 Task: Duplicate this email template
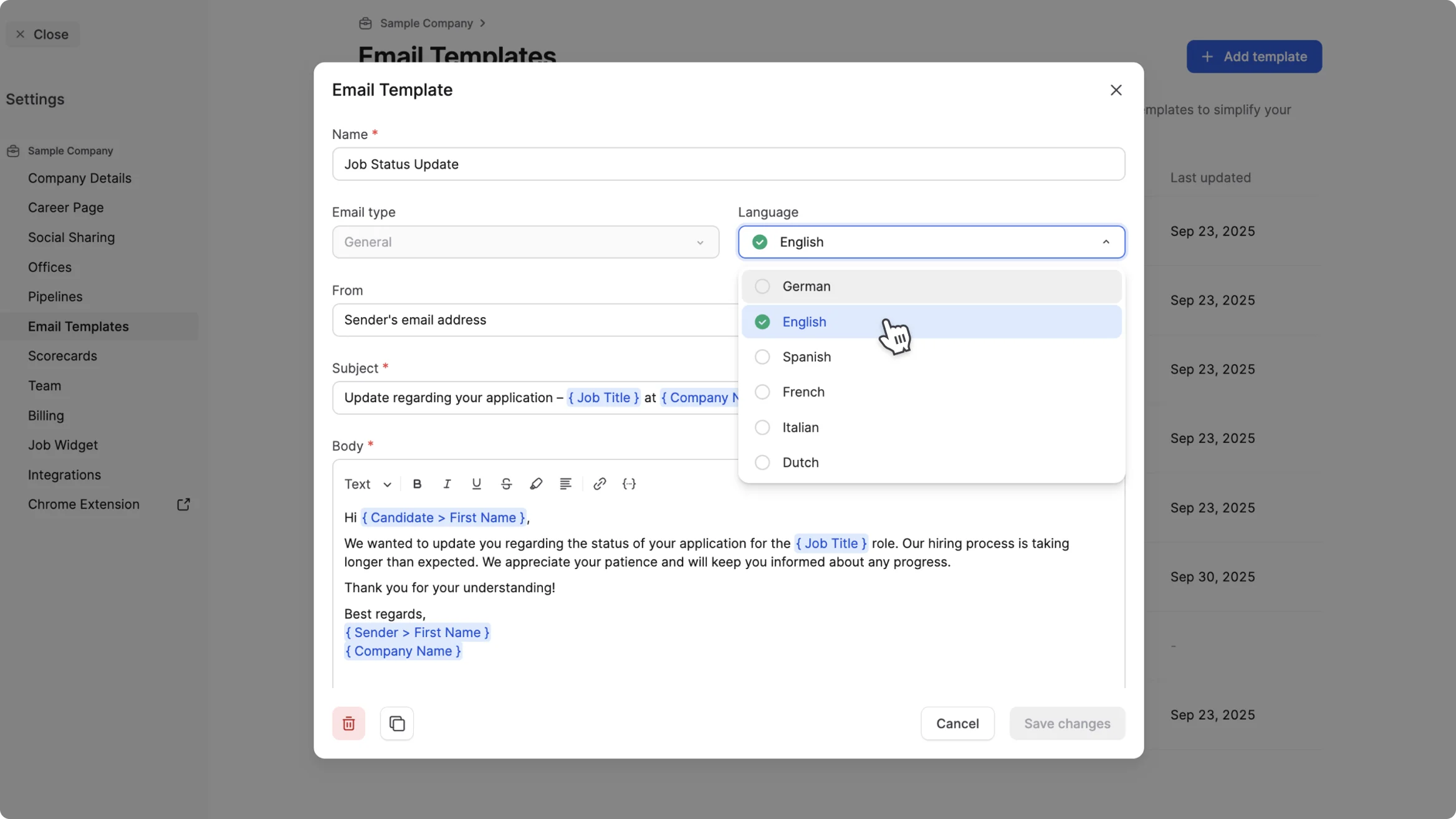pyautogui.click(x=397, y=723)
